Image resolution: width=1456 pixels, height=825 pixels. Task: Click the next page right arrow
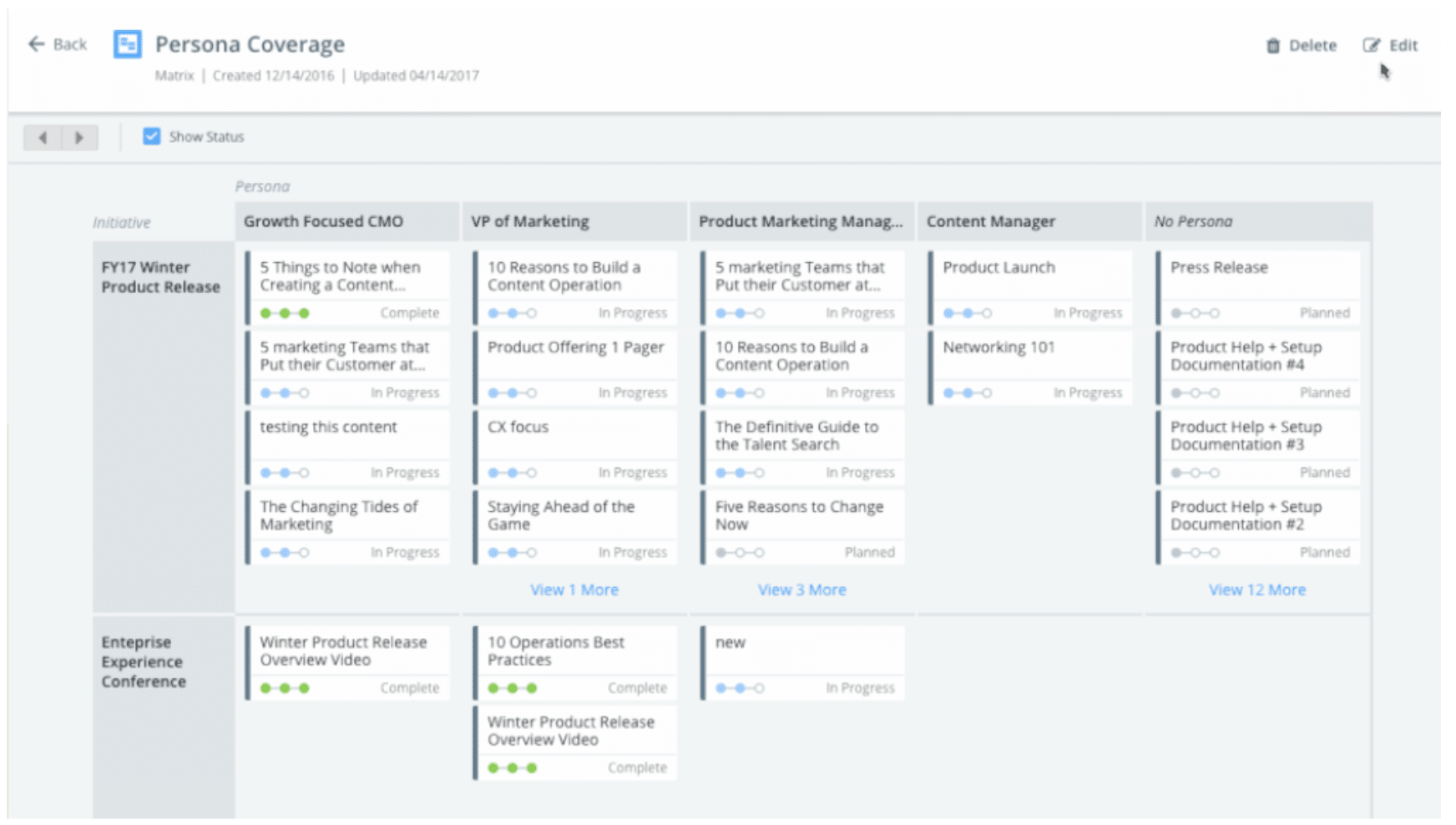(x=79, y=138)
